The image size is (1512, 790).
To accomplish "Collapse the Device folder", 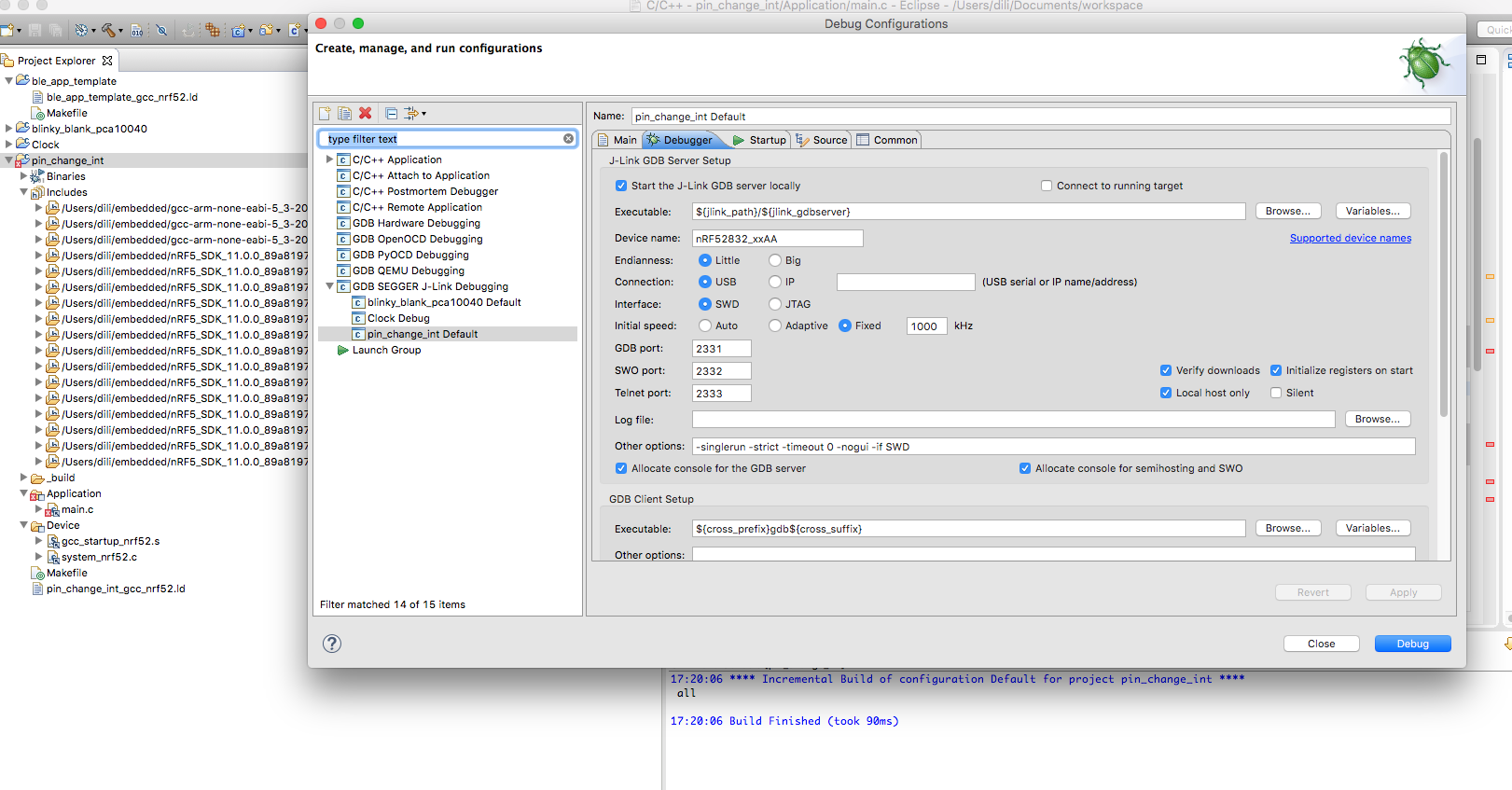I will [24, 525].
